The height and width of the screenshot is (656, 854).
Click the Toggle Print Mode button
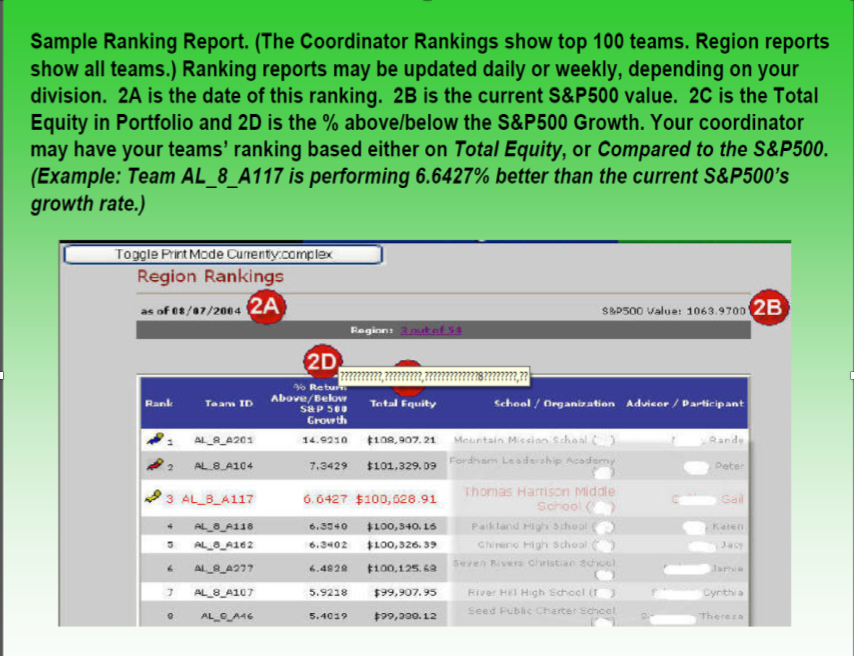pos(223,254)
